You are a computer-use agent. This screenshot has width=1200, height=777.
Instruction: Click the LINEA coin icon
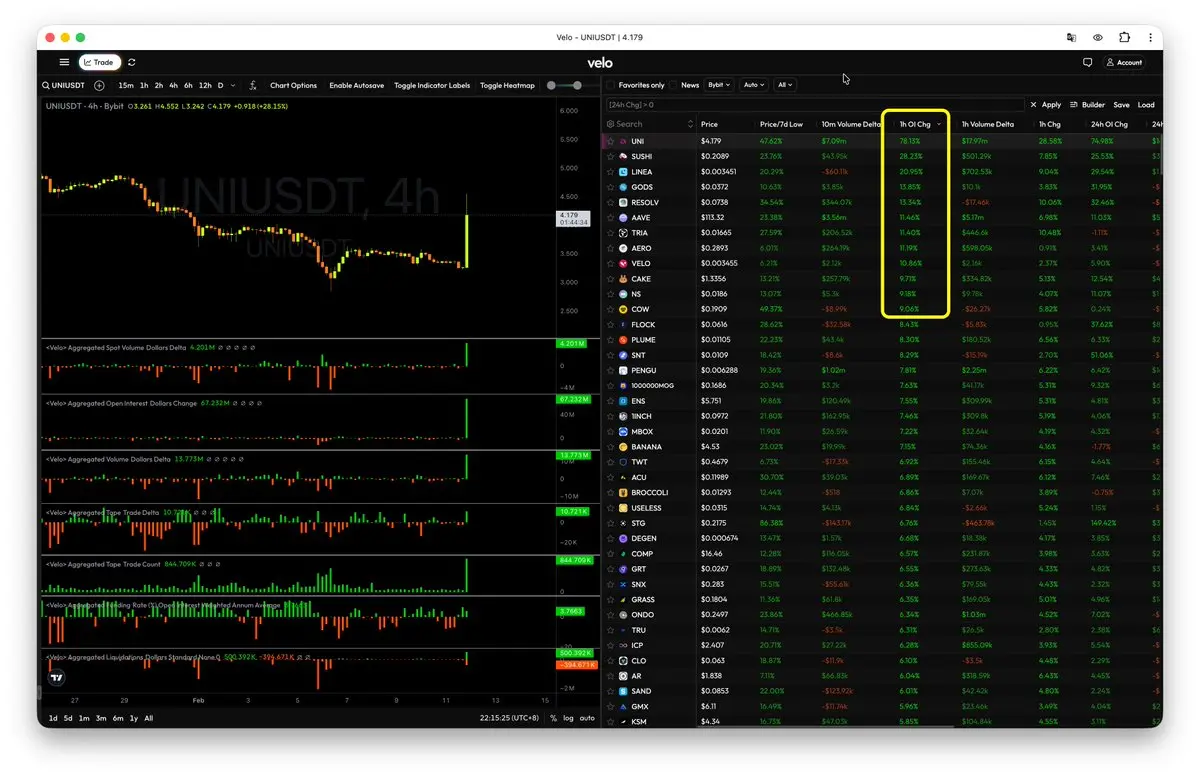623,172
